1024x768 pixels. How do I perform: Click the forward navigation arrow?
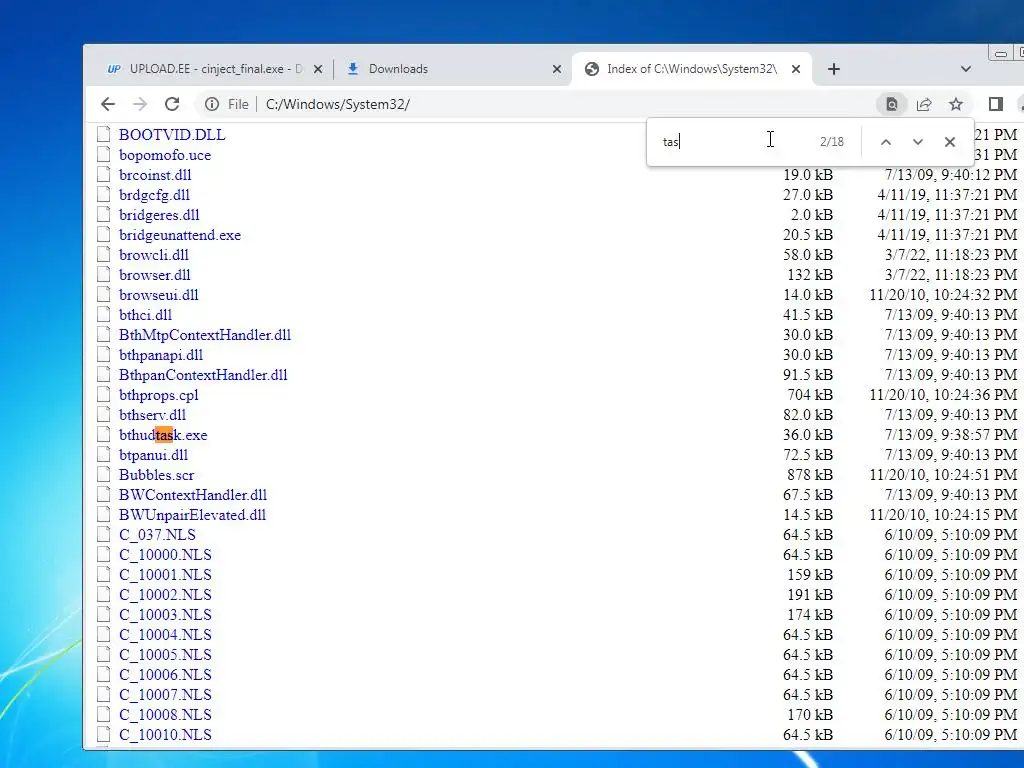[x=140, y=104]
